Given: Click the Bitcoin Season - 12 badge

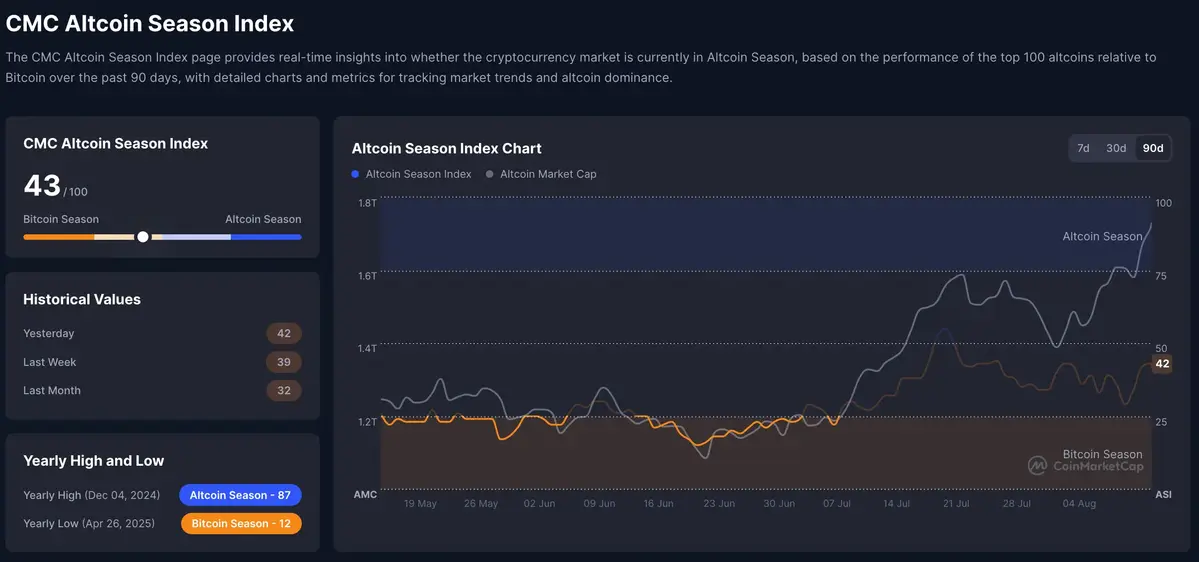Looking at the screenshot, I should [x=241, y=524].
